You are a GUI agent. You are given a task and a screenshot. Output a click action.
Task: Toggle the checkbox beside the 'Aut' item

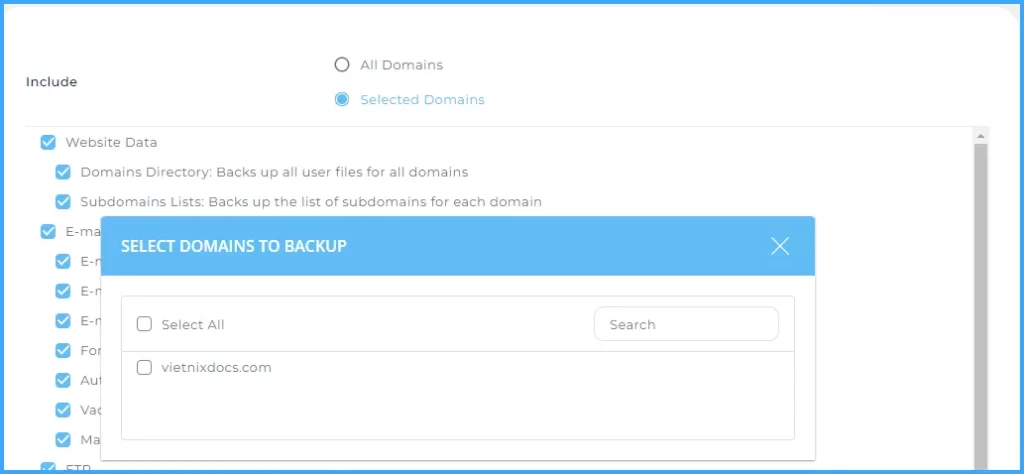[63, 381]
